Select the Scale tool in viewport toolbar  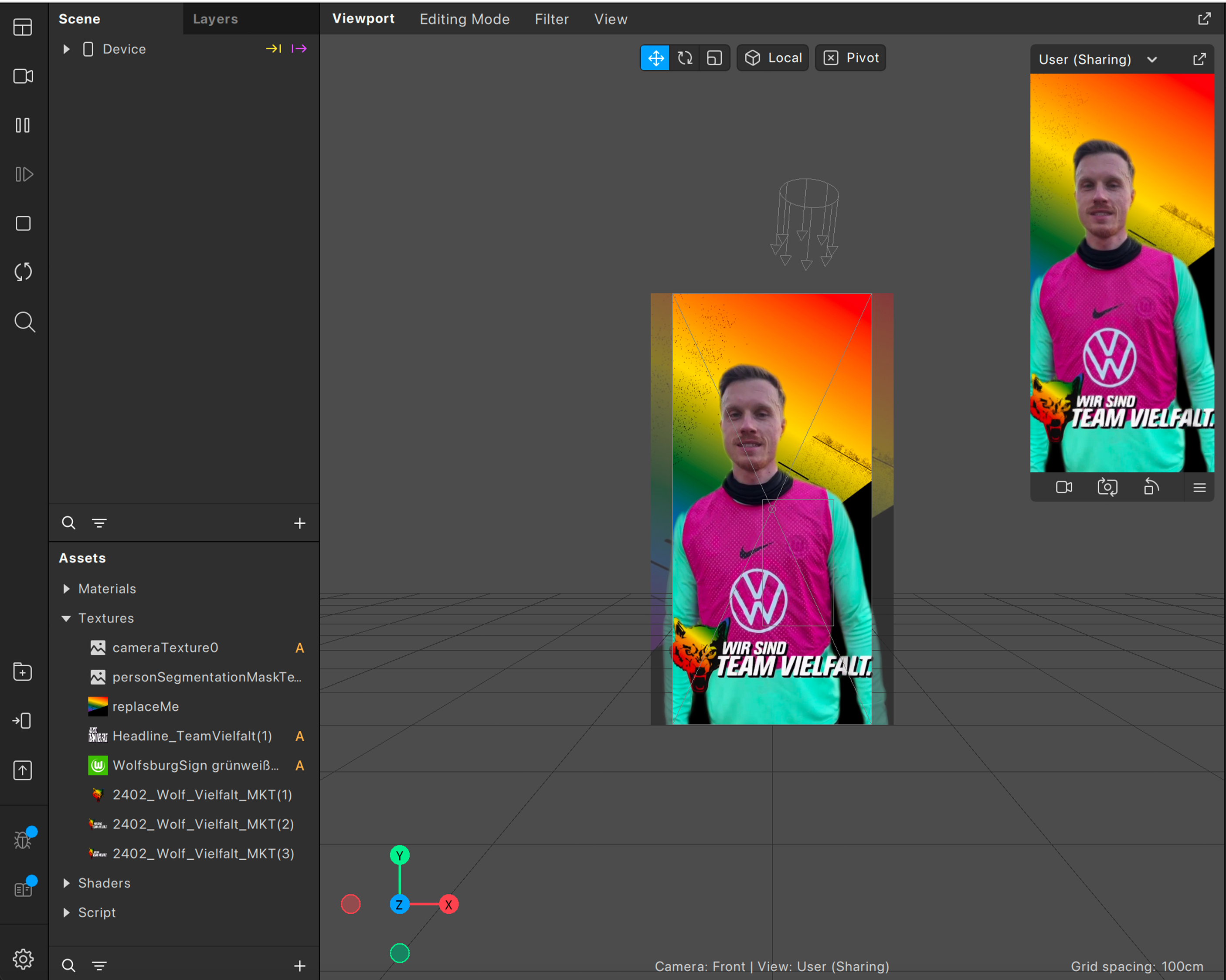click(x=714, y=58)
